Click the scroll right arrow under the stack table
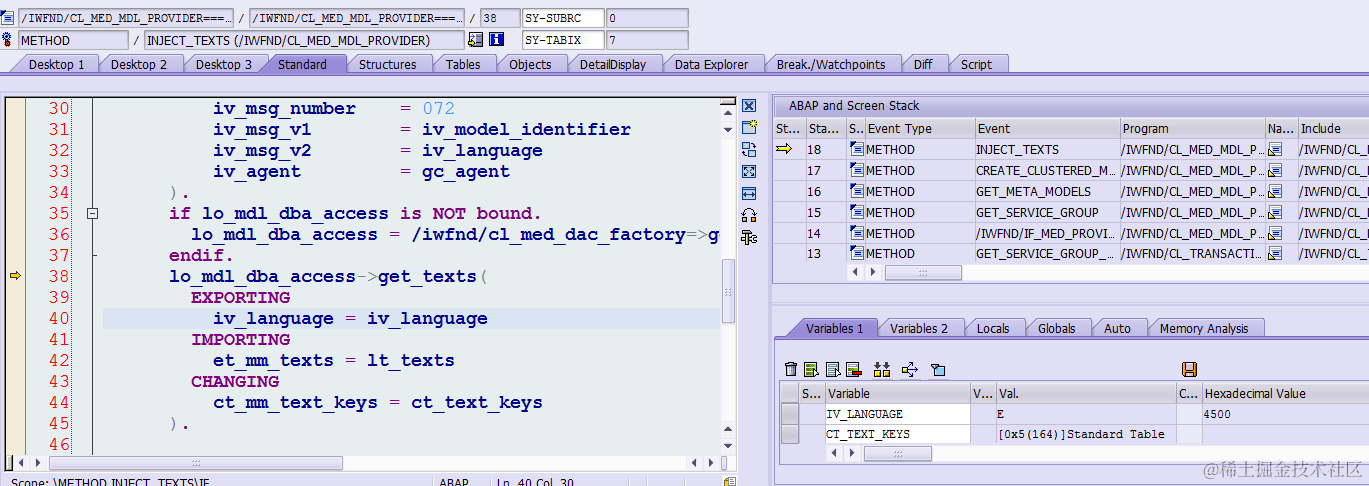Screen dimensions: 1369x486 click(871, 272)
